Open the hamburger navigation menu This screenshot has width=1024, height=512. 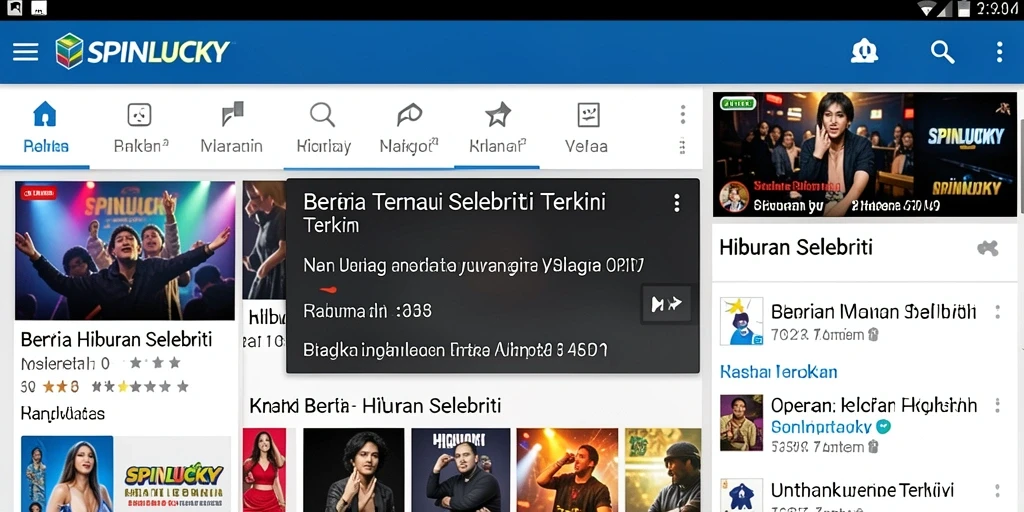(x=25, y=52)
